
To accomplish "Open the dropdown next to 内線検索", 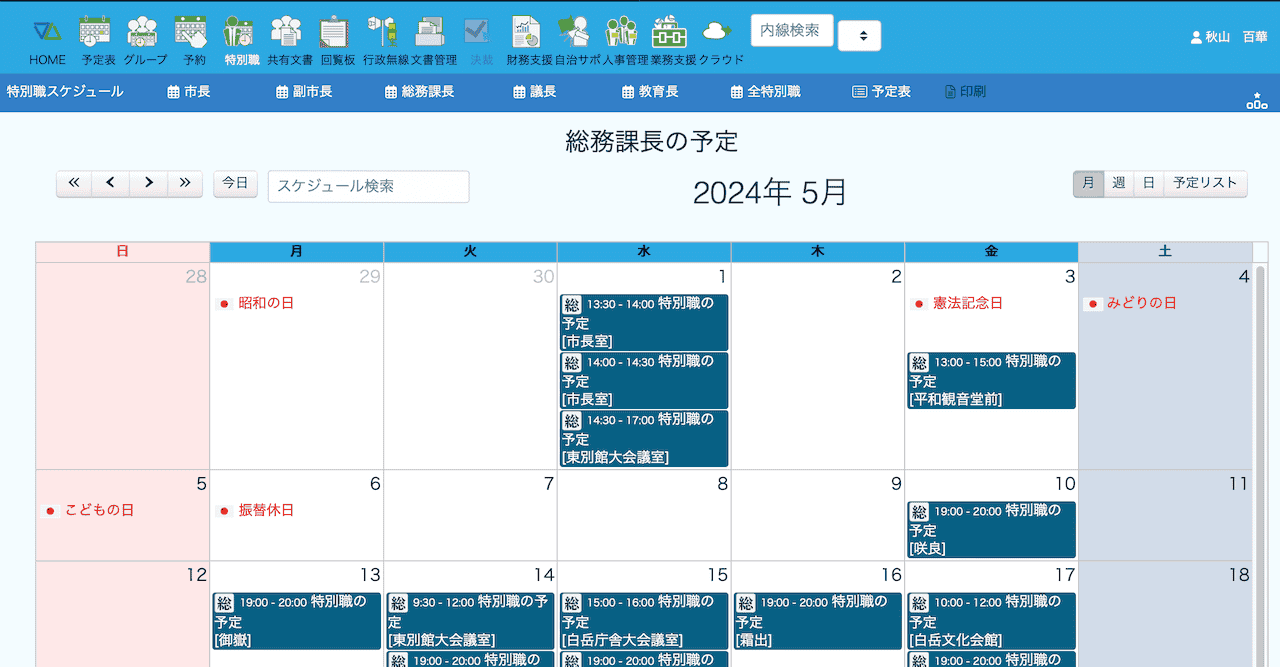I will (859, 36).
